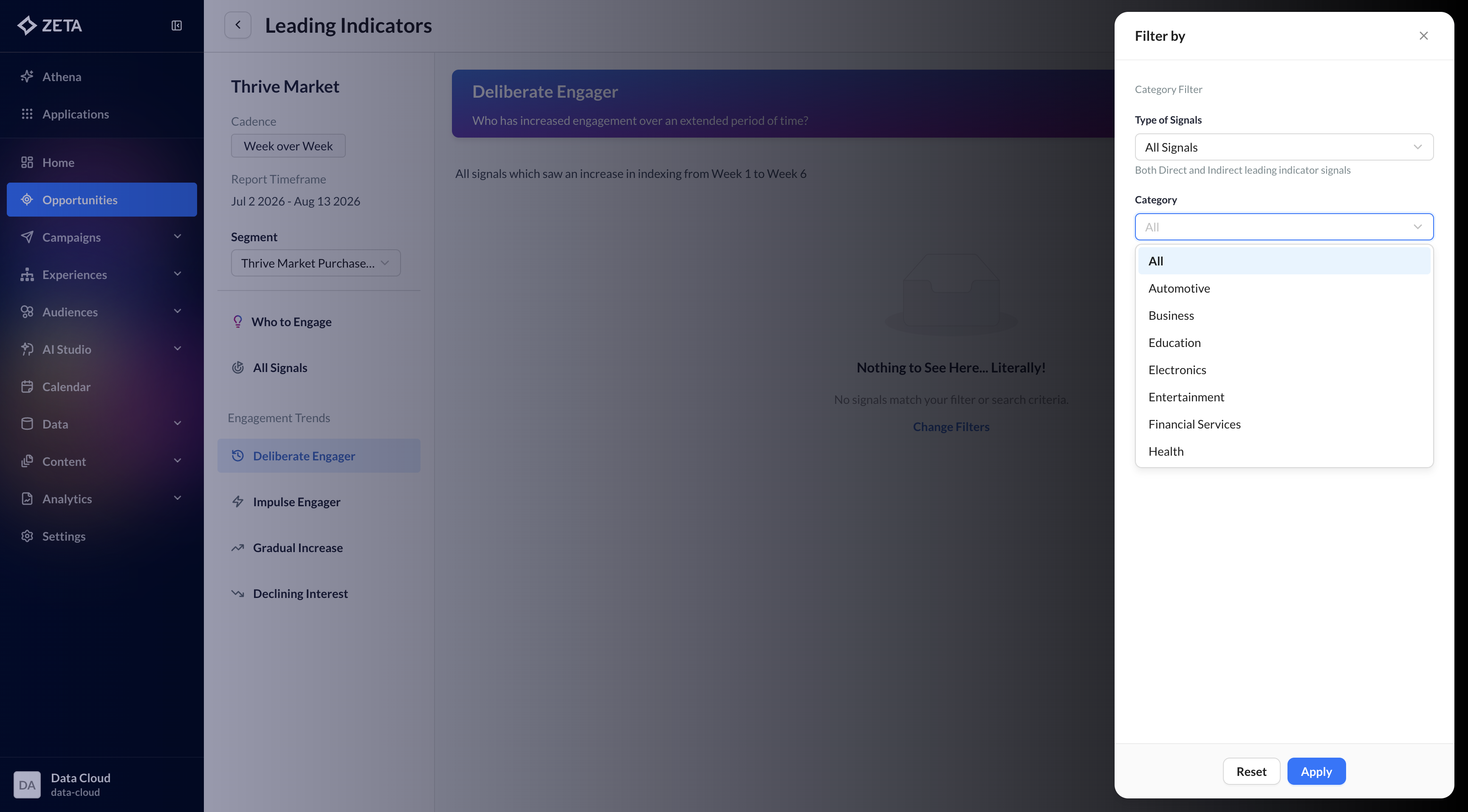This screenshot has height=812, width=1468.
Task: Click the Data cylinder icon
Action: [27, 424]
